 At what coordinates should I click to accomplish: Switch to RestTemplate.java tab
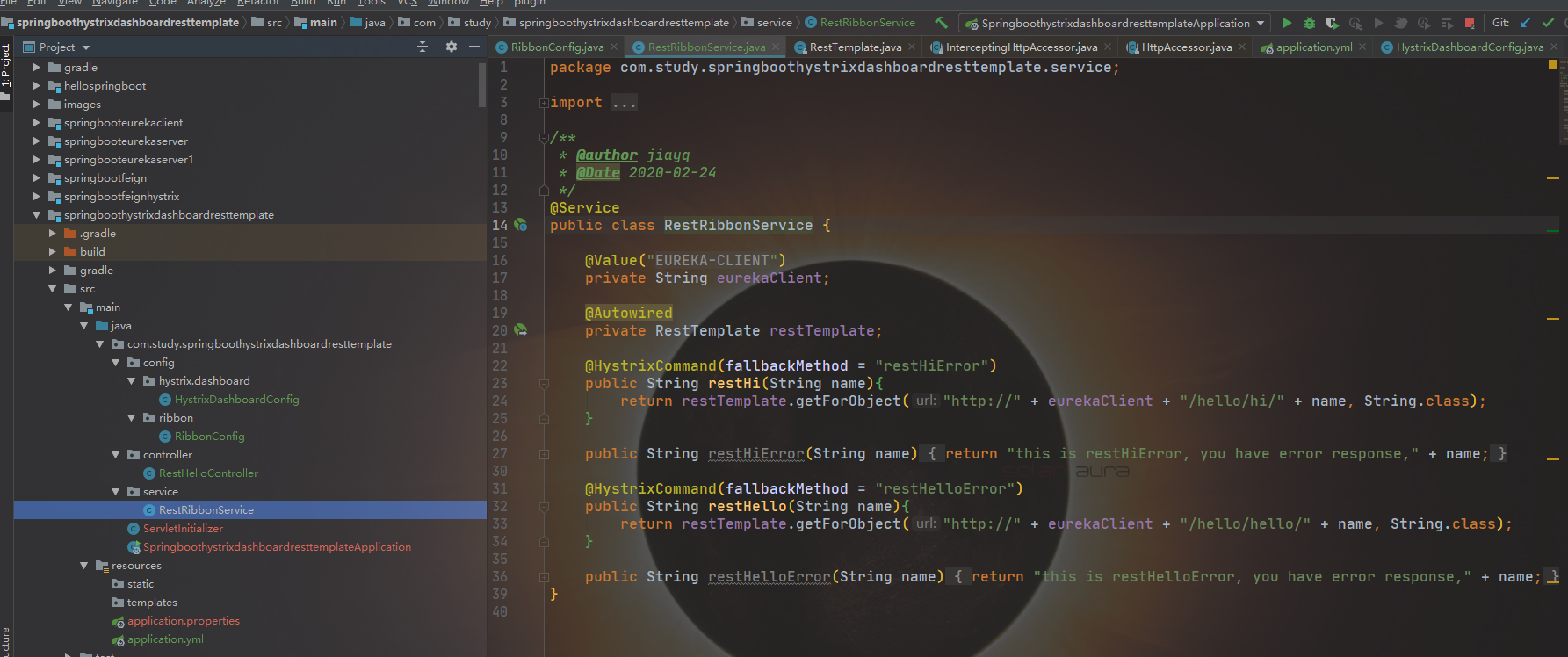pyautogui.click(x=855, y=47)
